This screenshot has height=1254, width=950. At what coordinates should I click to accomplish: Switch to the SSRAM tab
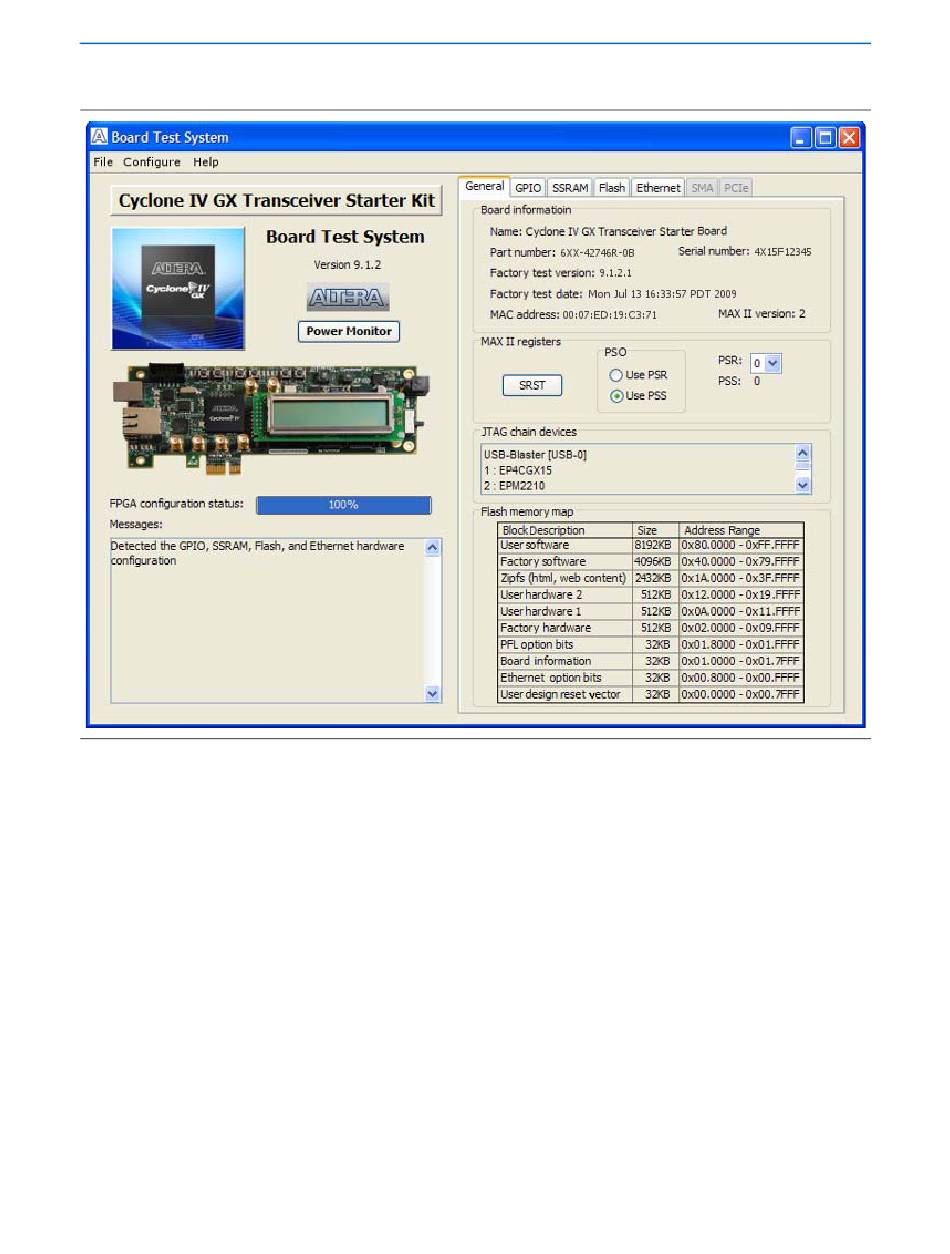[570, 188]
